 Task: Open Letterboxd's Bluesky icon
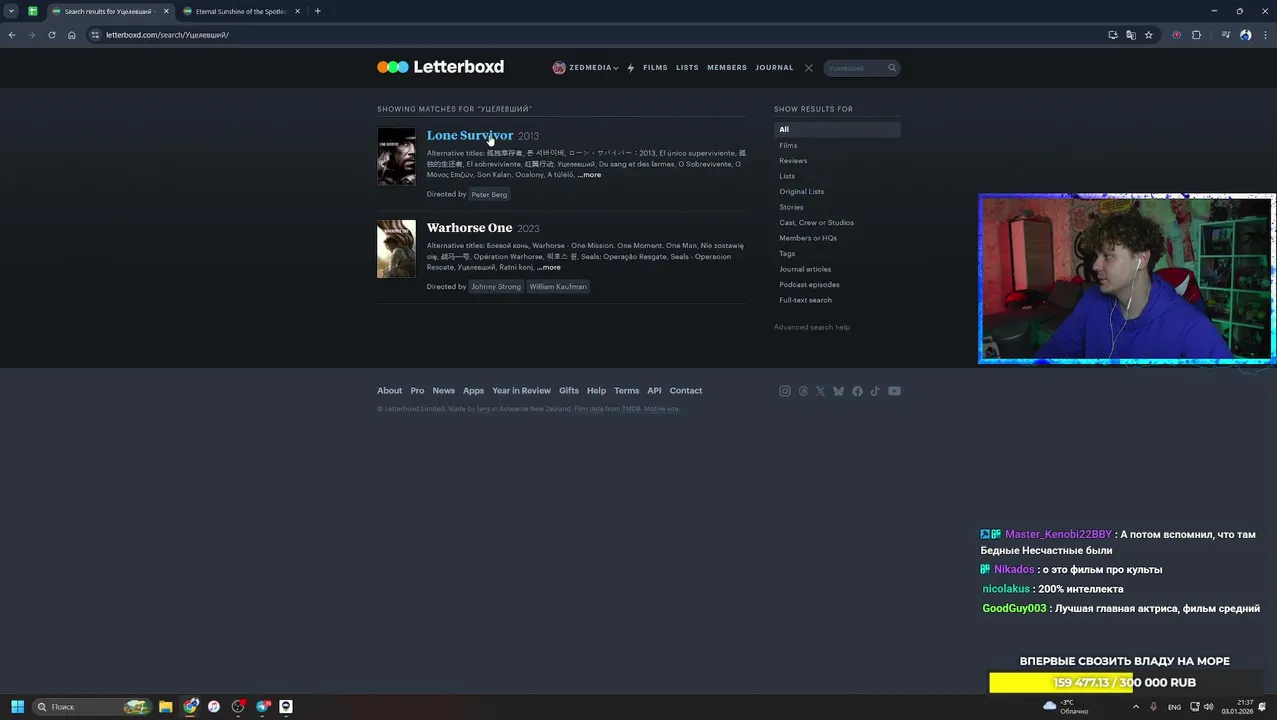pyautogui.click(x=839, y=391)
